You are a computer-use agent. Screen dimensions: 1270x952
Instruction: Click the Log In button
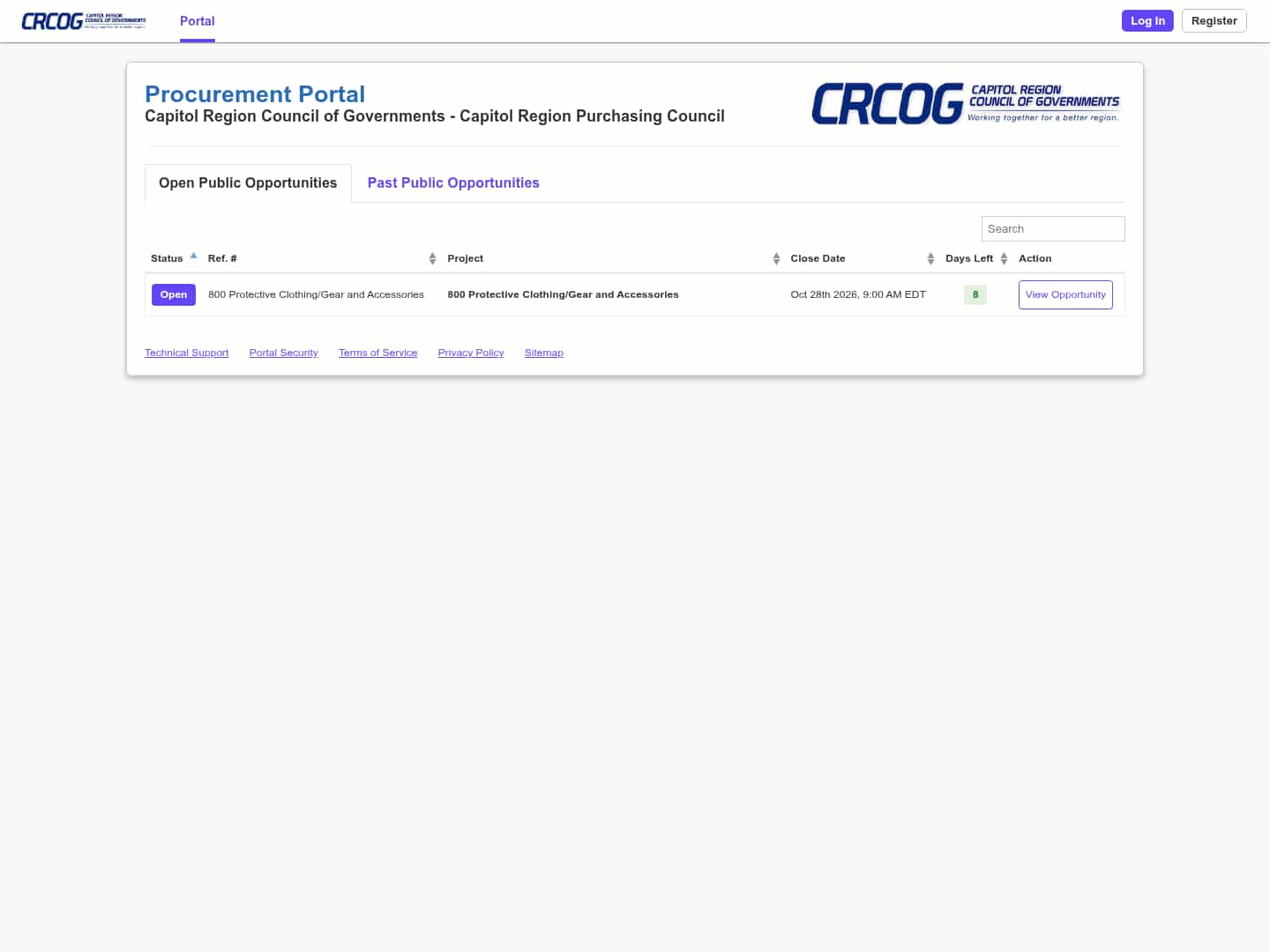(1147, 21)
